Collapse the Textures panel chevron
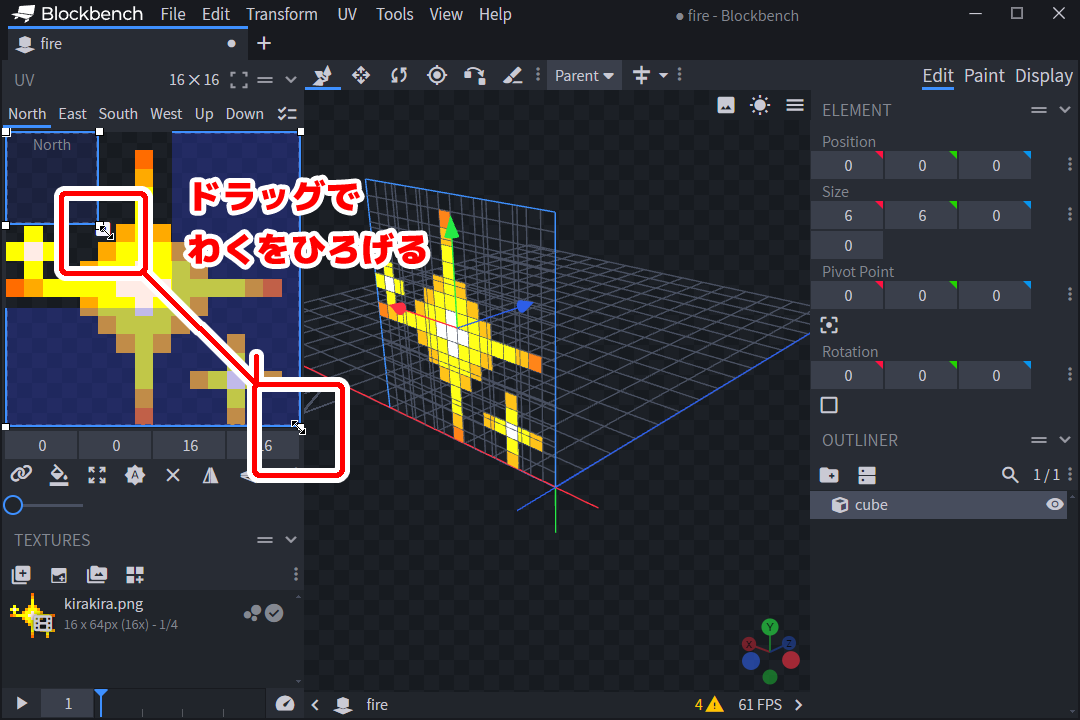Screen dimensions: 1080x720 click(x=291, y=539)
